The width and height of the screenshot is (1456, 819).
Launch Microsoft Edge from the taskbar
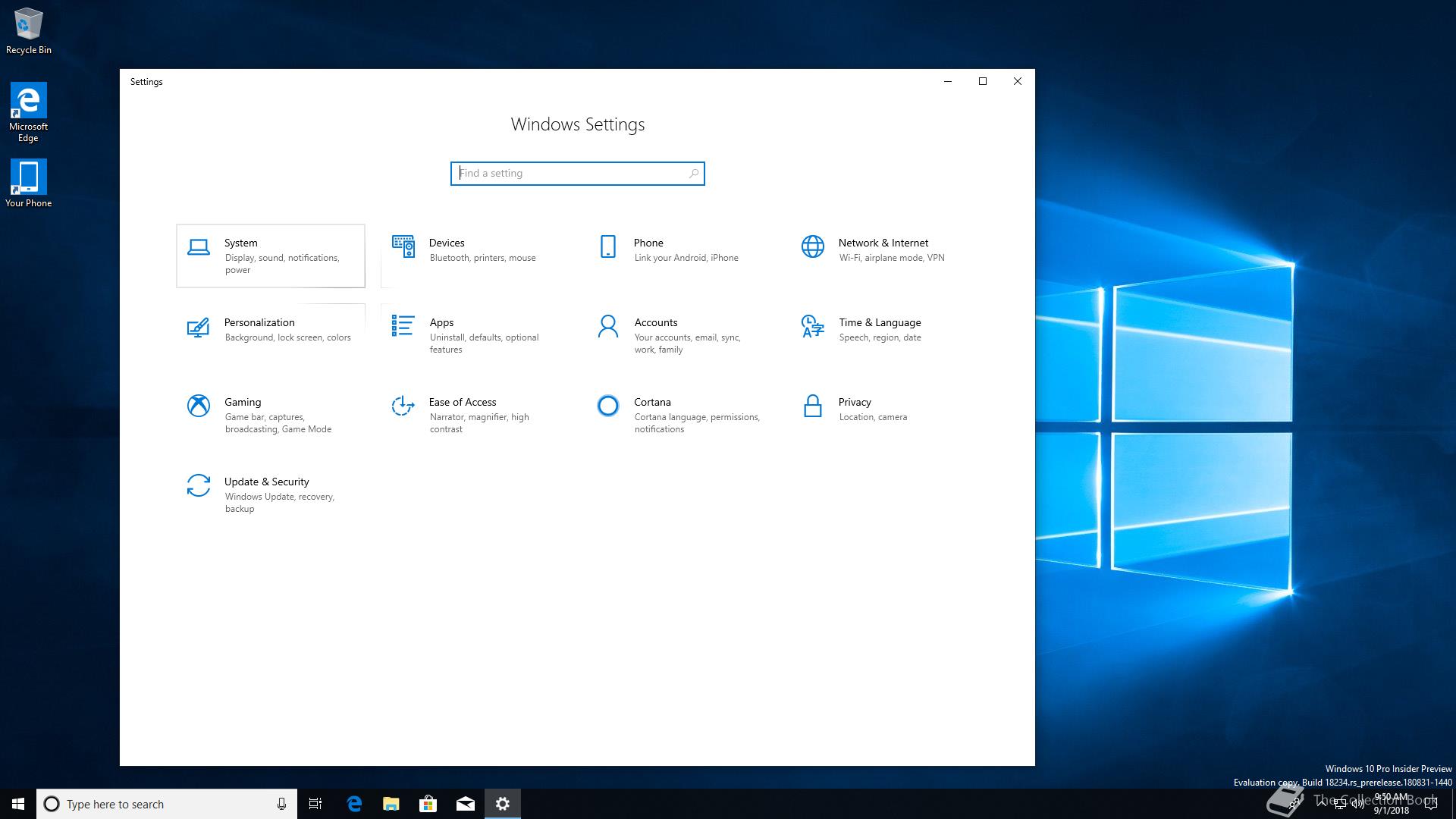354,804
